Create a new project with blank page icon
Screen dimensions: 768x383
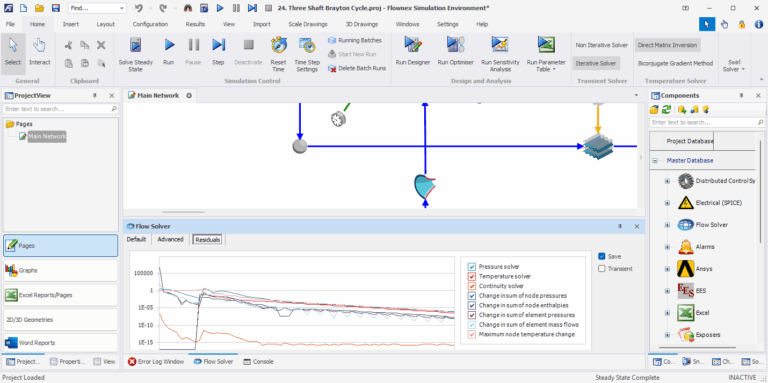24,8
